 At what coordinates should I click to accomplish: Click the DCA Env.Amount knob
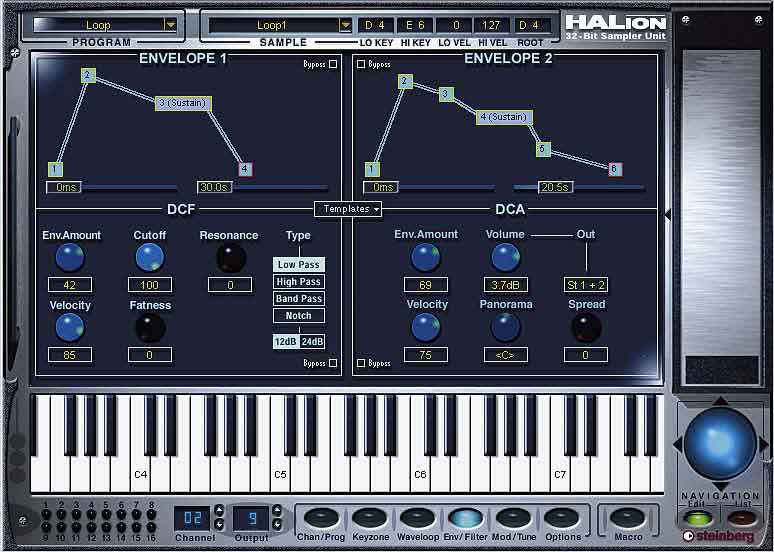(x=426, y=257)
